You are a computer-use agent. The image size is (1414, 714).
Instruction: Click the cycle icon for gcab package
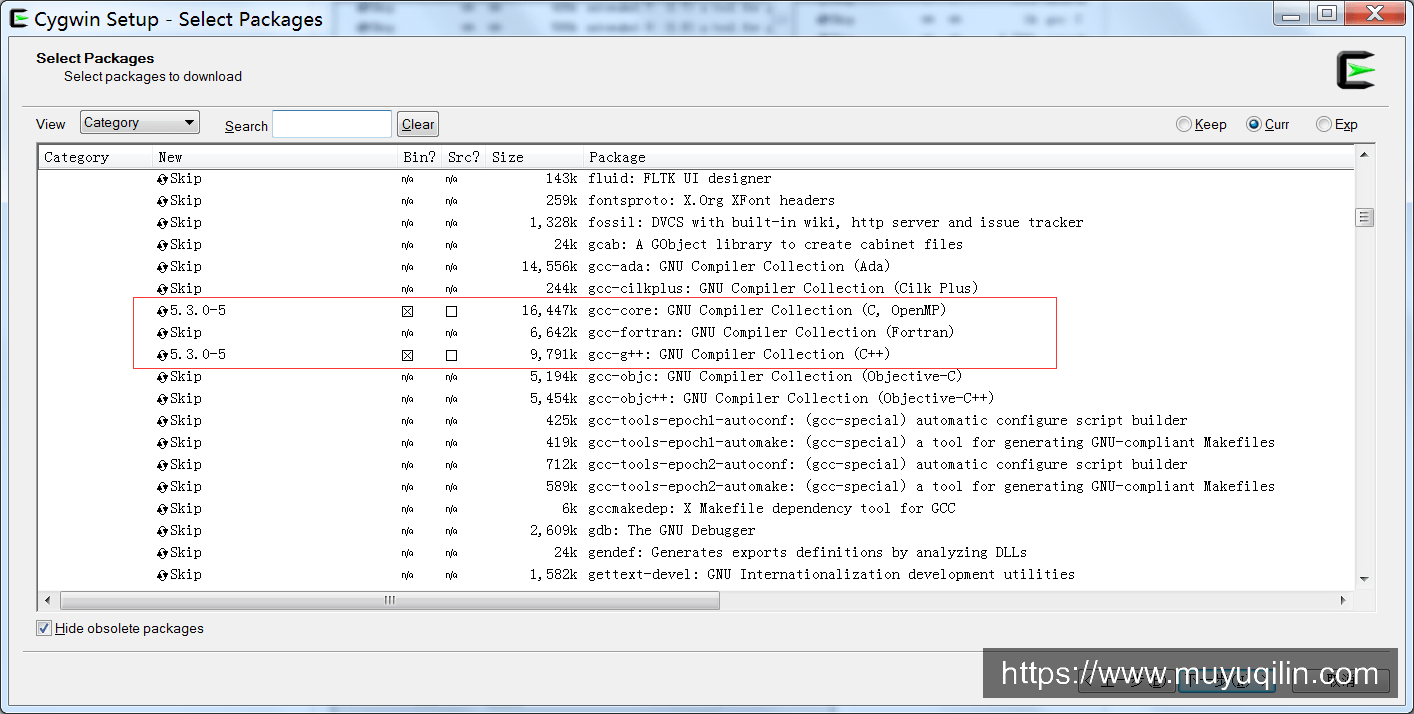coord(162,245)
